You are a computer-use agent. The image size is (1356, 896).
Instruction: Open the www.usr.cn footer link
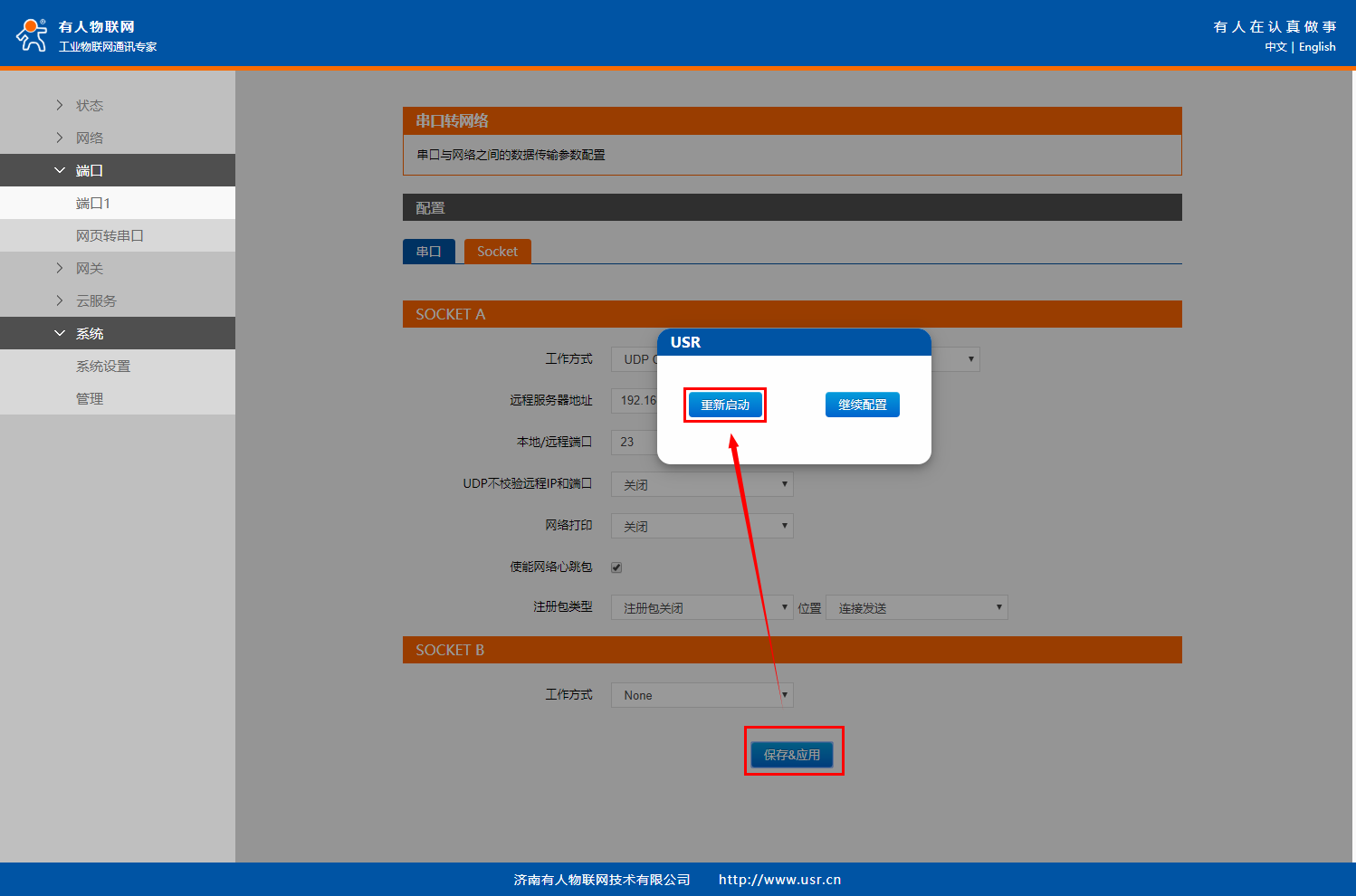tap(779, 880)
